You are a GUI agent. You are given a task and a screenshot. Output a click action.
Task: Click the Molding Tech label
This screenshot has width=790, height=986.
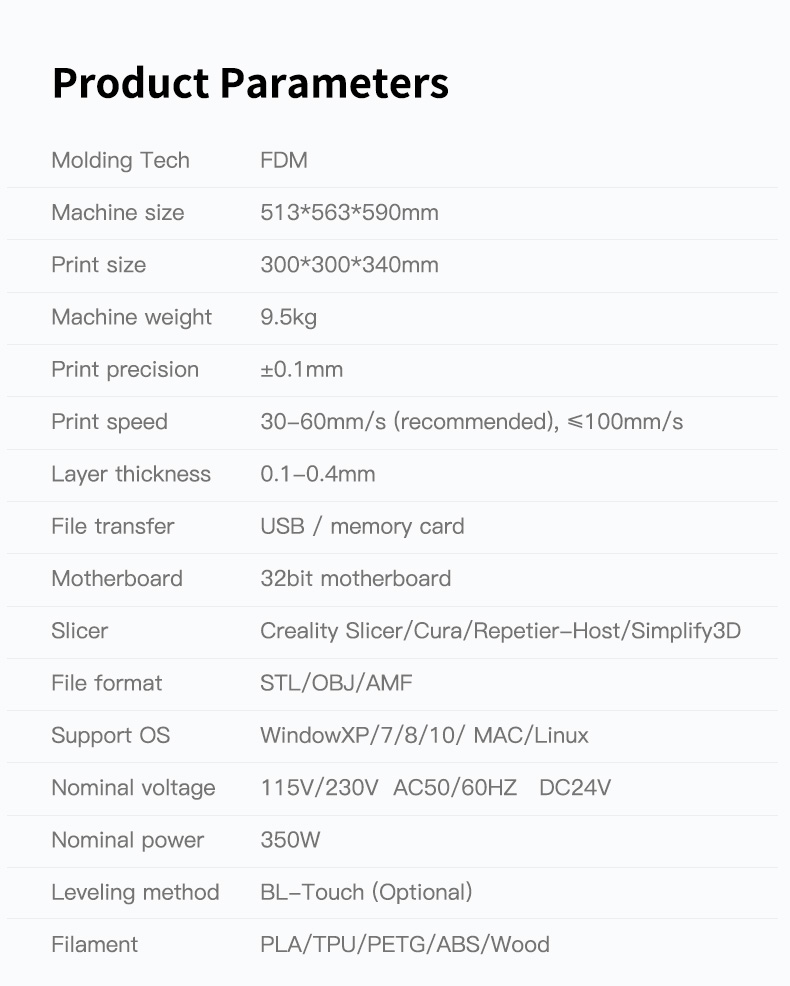[120, 161]
